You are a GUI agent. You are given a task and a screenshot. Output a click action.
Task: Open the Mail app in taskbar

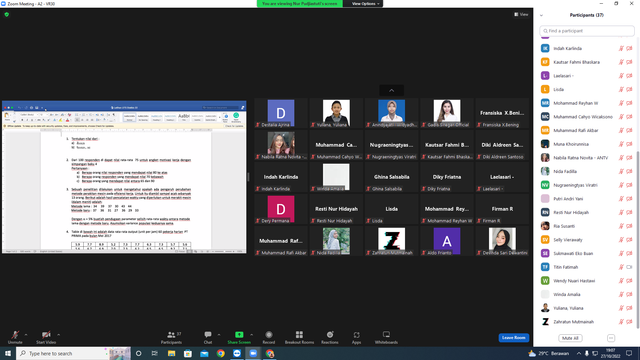(x=204, y=353)
